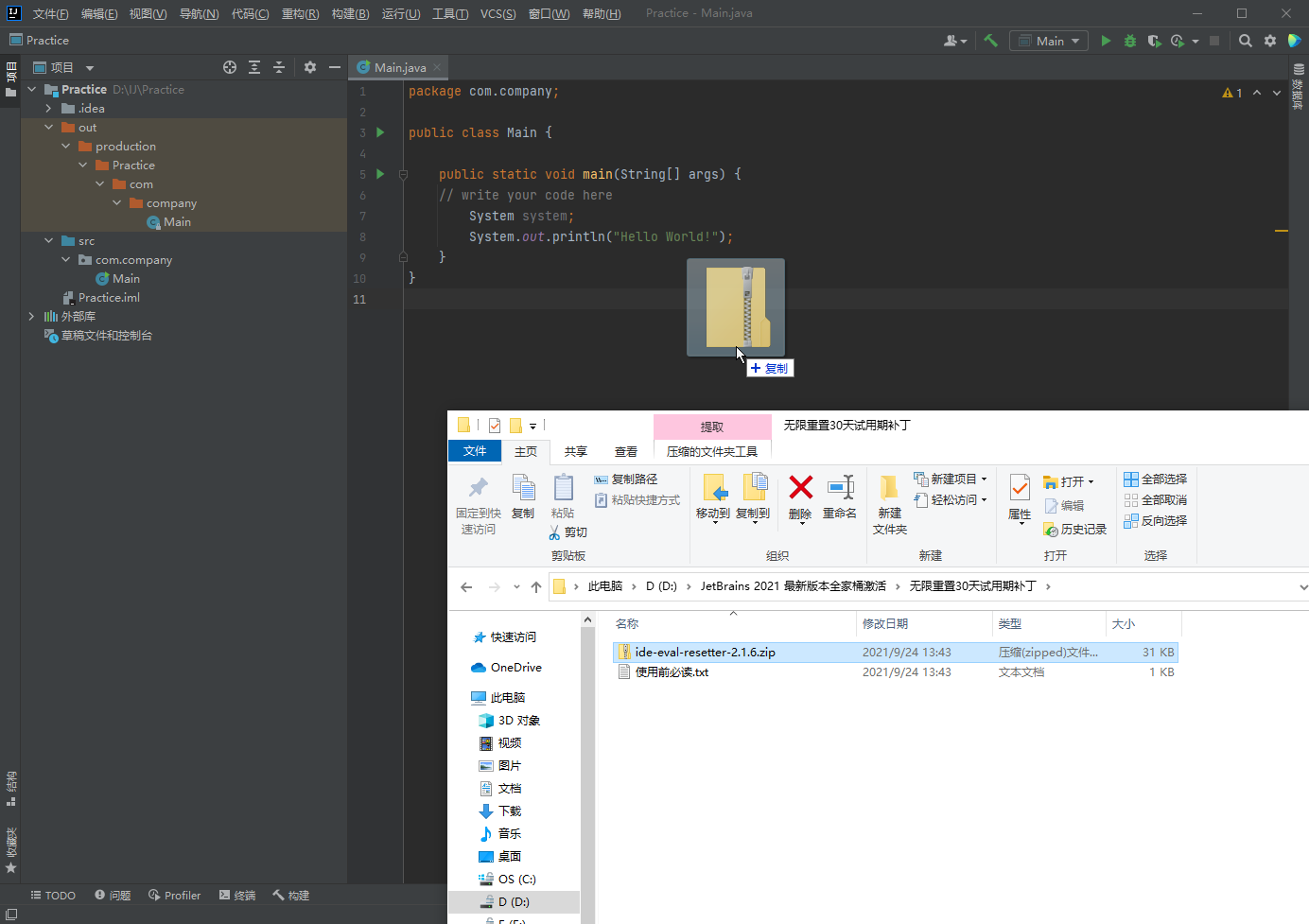The image size is (1309, 924).
Task: Collapse the src folder node
Action: [x=49, y=240]
